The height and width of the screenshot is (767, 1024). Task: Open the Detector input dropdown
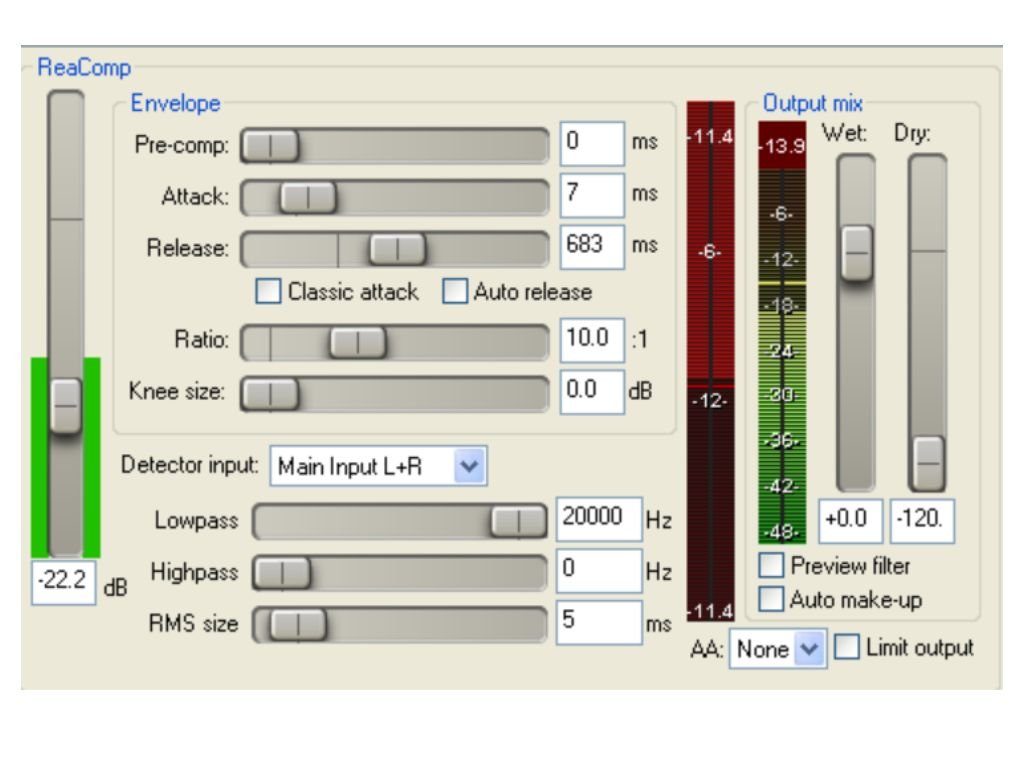pyautogui.click(x=378, y=466)
